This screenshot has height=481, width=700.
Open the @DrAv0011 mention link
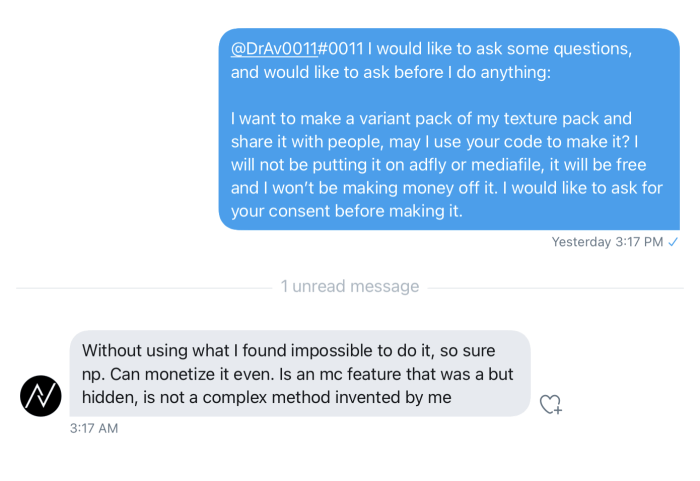coord(274,49)
